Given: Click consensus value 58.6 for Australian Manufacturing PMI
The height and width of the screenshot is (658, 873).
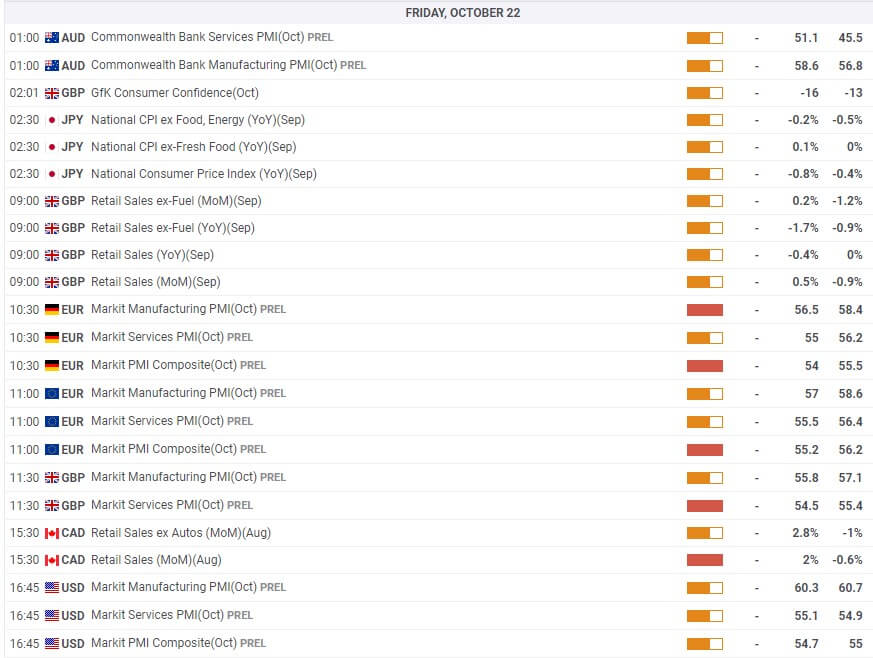Looking at the screenshot, I should [806, 66].
